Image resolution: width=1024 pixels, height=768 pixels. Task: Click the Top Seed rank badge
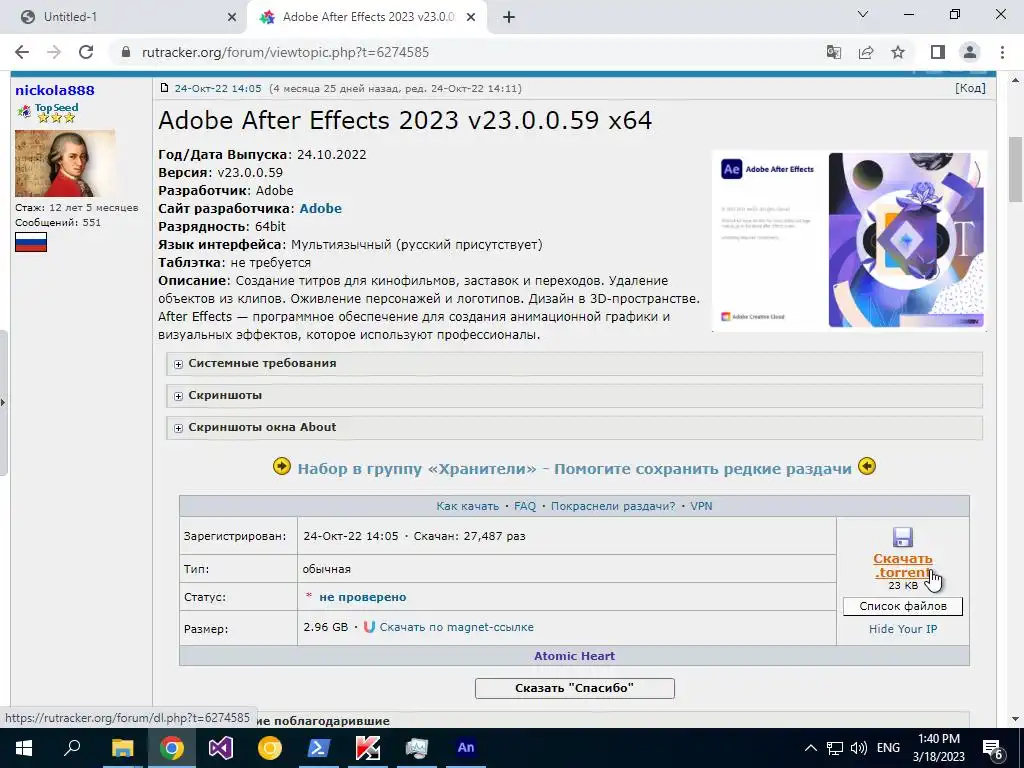pos(49,112)
